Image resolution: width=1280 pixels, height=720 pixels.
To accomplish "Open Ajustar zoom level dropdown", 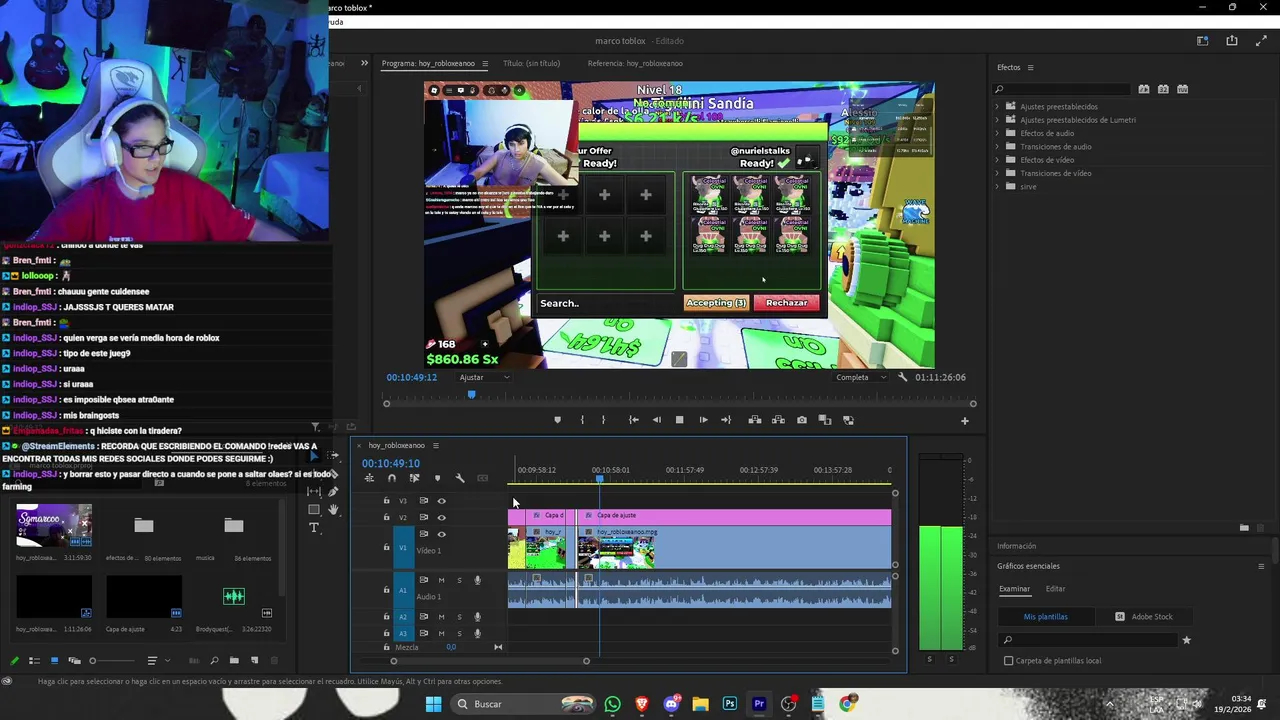I will pyautogui.click(x=485, y=377).
